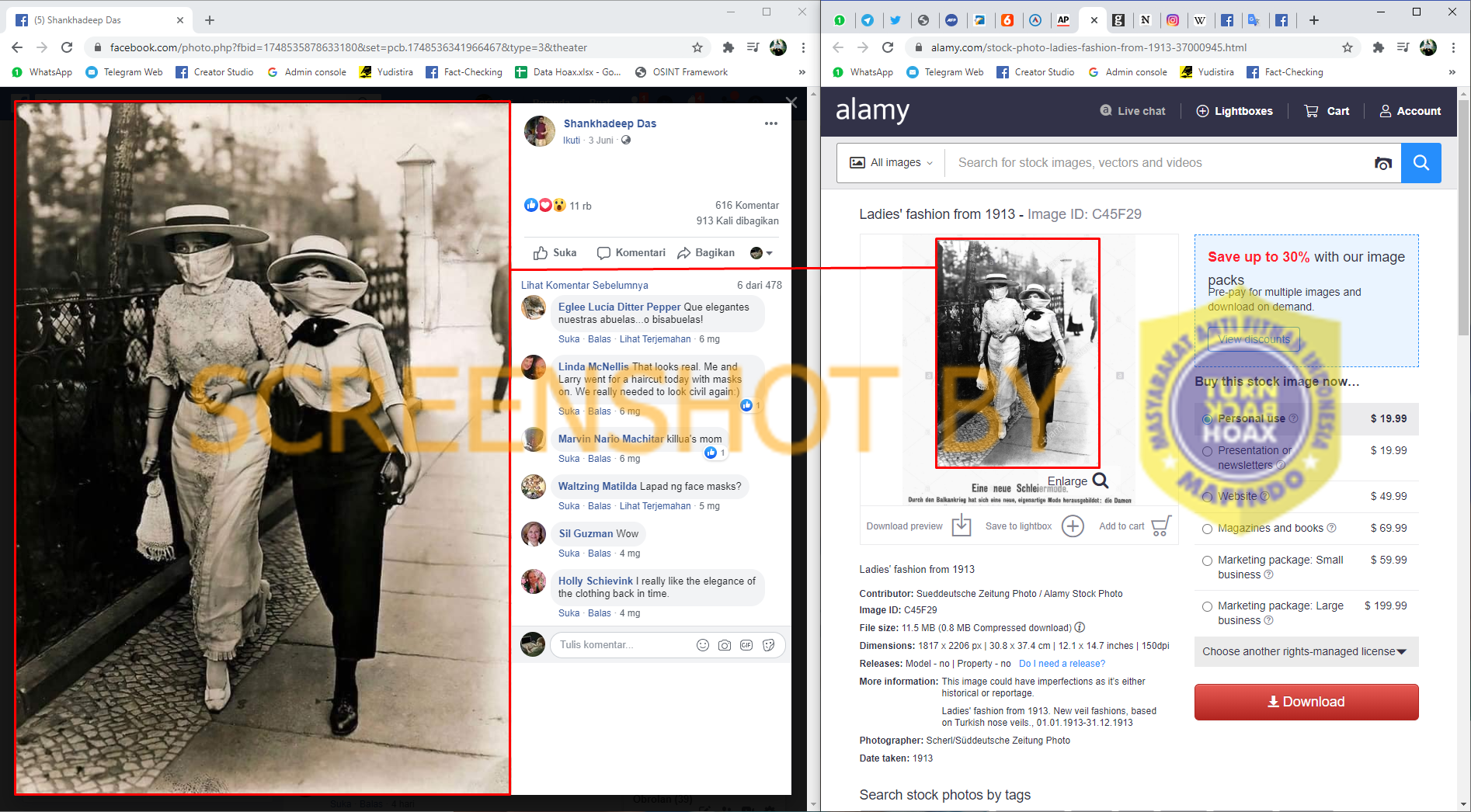Open media control icon in Facebook window
This screenshot has height=812, width=1471.
click(753, 47)
